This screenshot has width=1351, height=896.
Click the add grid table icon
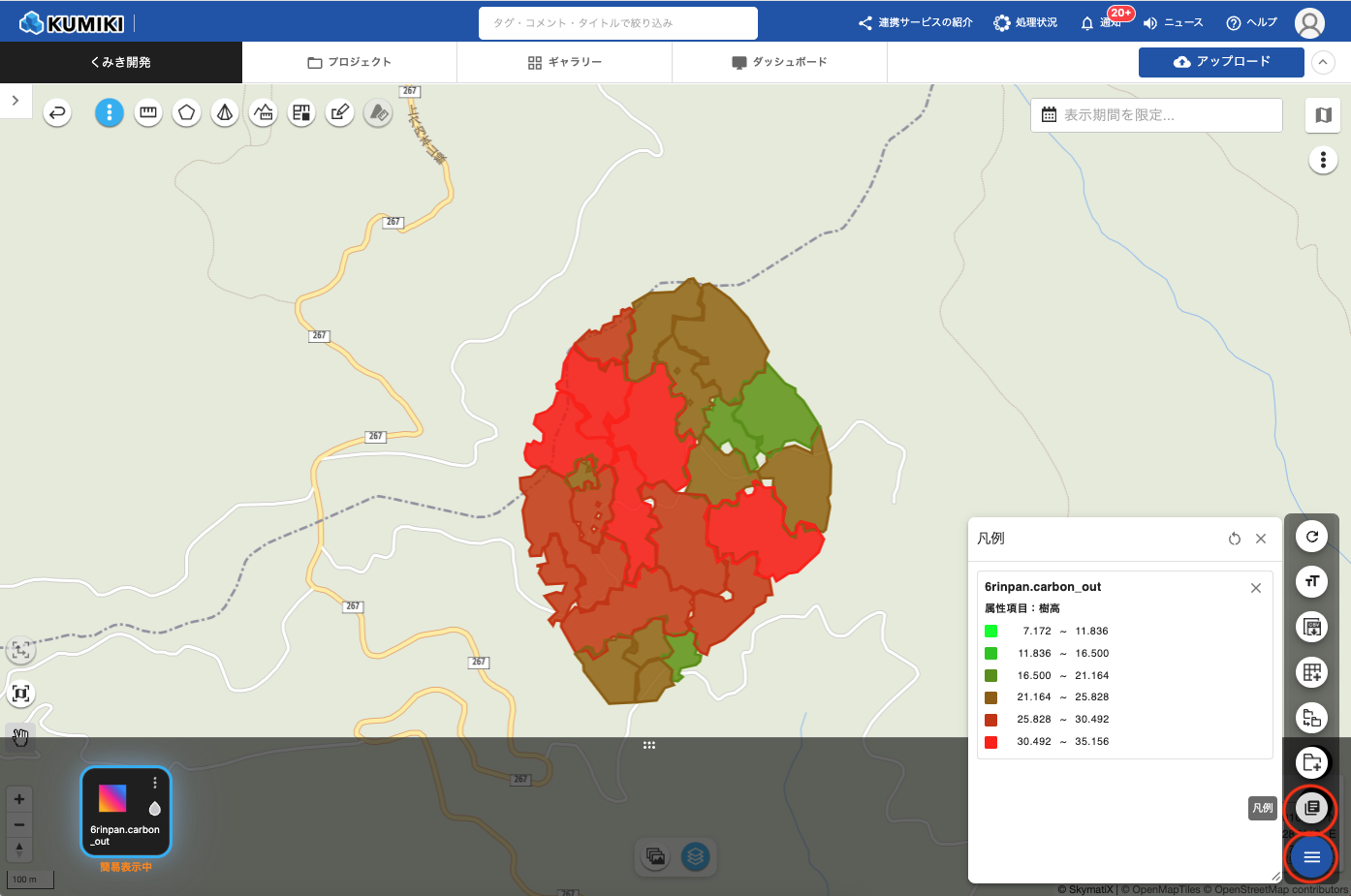point(1312,672)
